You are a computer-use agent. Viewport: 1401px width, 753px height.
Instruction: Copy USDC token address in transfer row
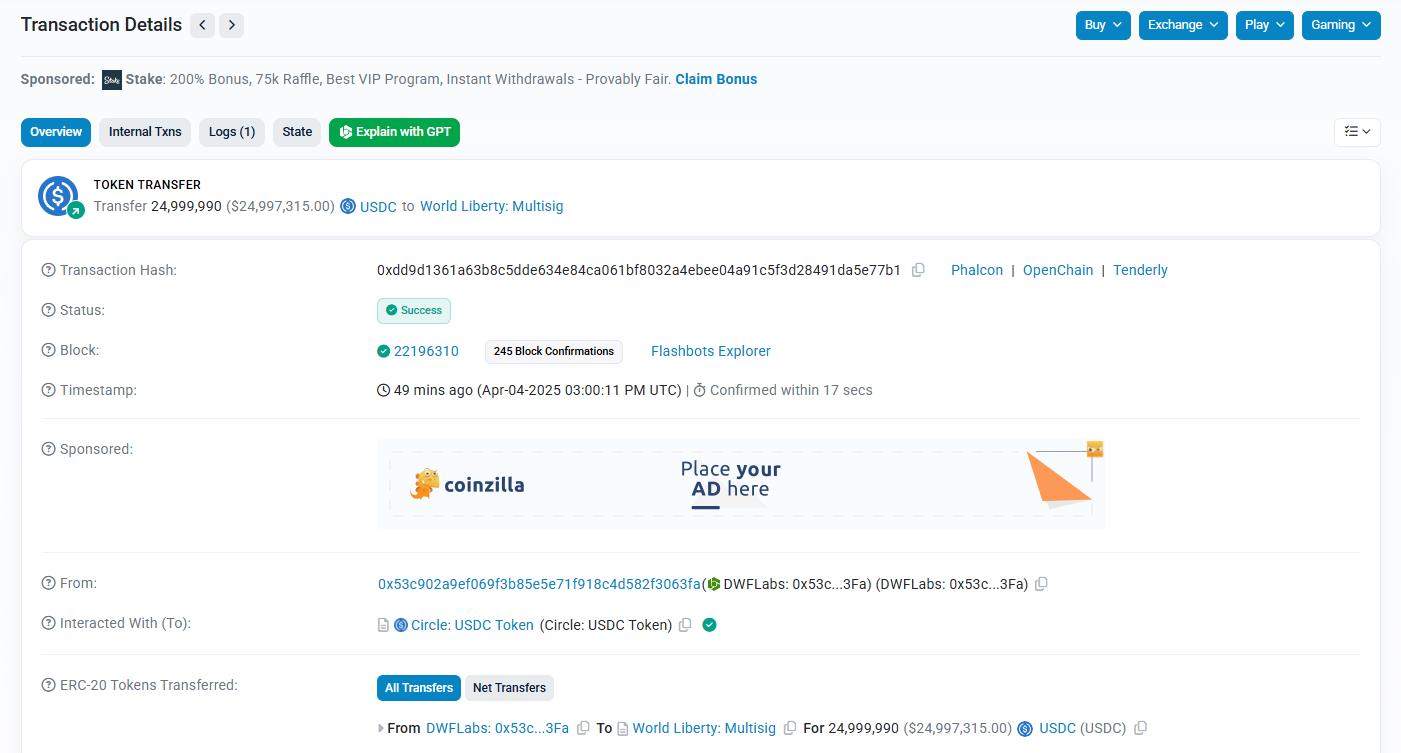[1140, 728]
